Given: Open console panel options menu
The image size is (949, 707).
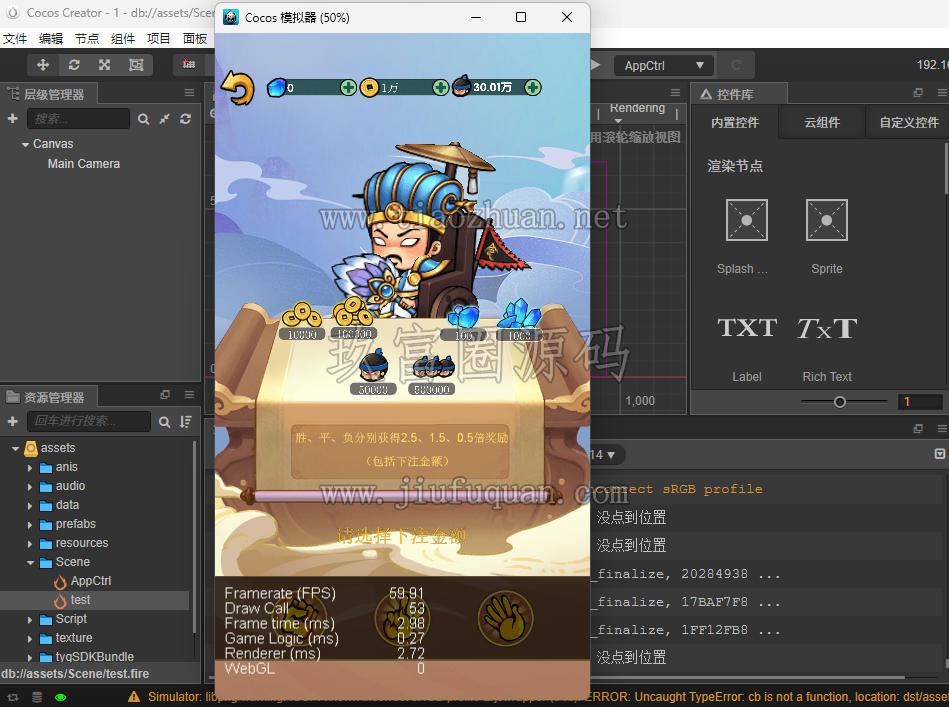Looking at the screenshot, I should (942, 429).
